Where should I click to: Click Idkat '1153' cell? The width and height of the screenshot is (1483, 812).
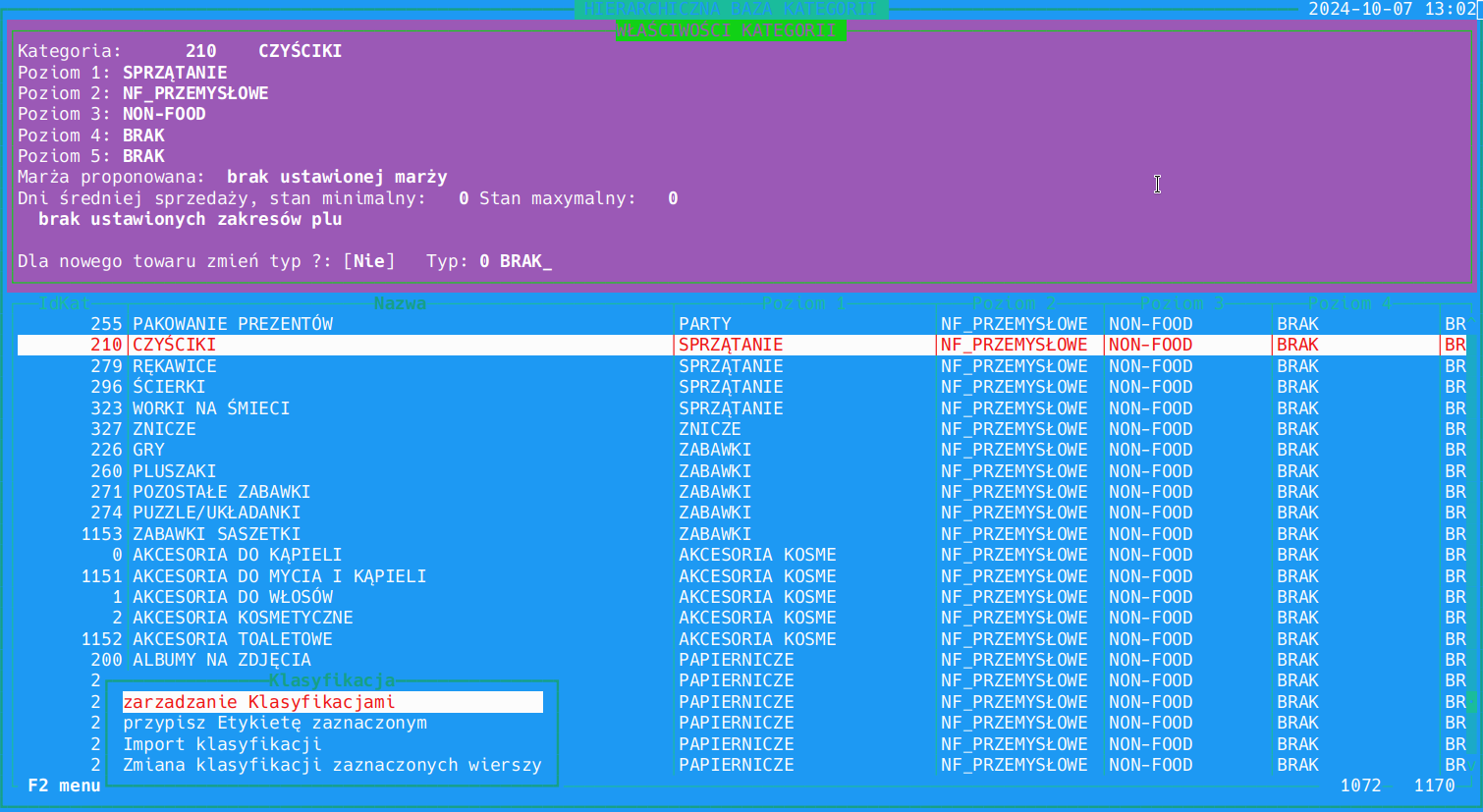pyautogui.click(x=101, y=534)
